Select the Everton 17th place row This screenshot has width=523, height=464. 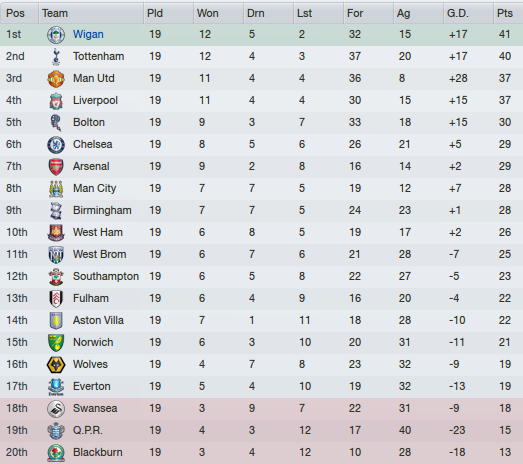coord(262,387)
